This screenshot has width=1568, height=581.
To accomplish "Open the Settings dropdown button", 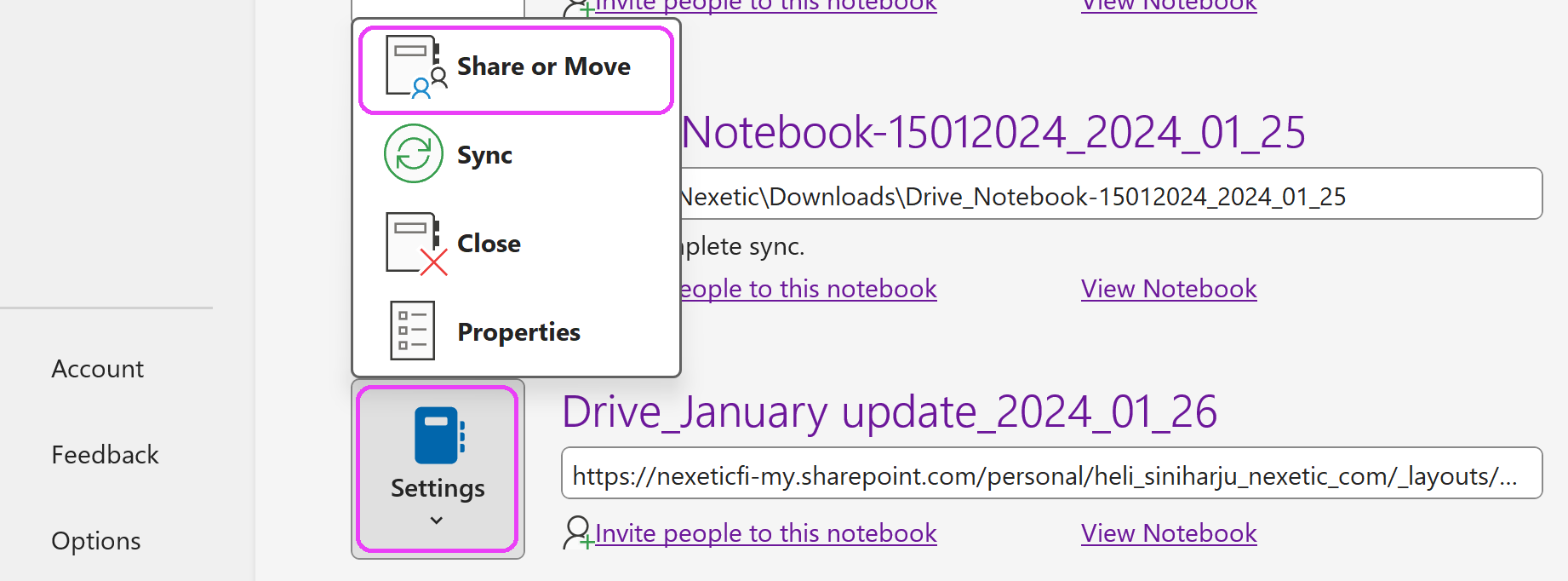I will [438, 469].
